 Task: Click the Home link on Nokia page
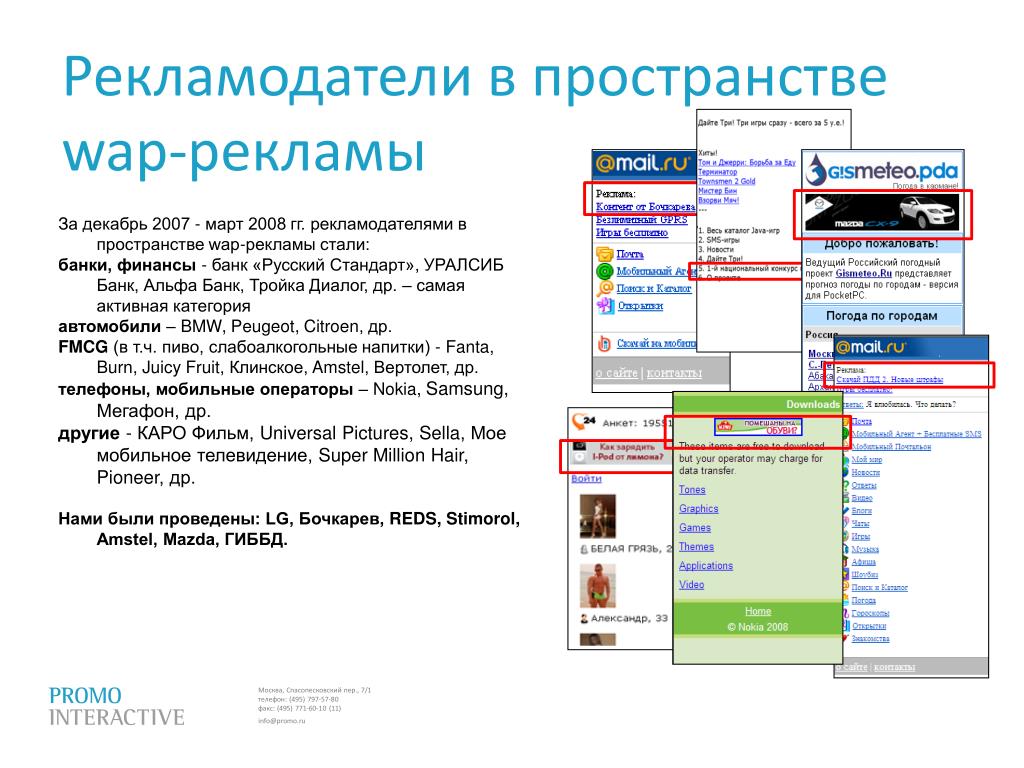[758, 611]
